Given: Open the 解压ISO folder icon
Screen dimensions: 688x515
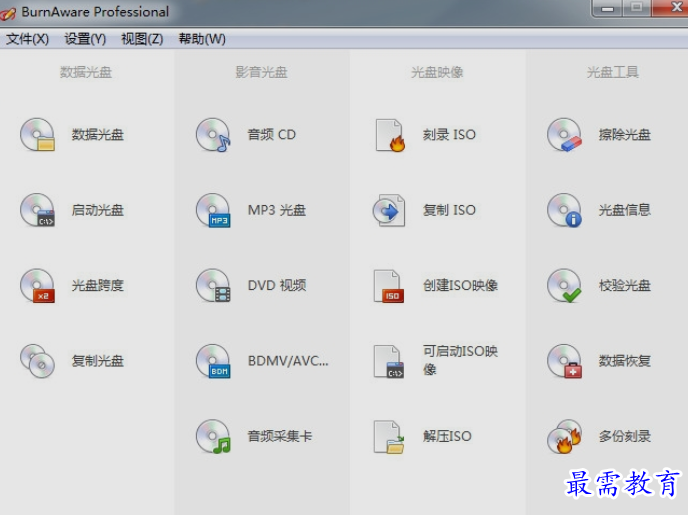Looking at the screenshot, I should (x=389, y=437).
